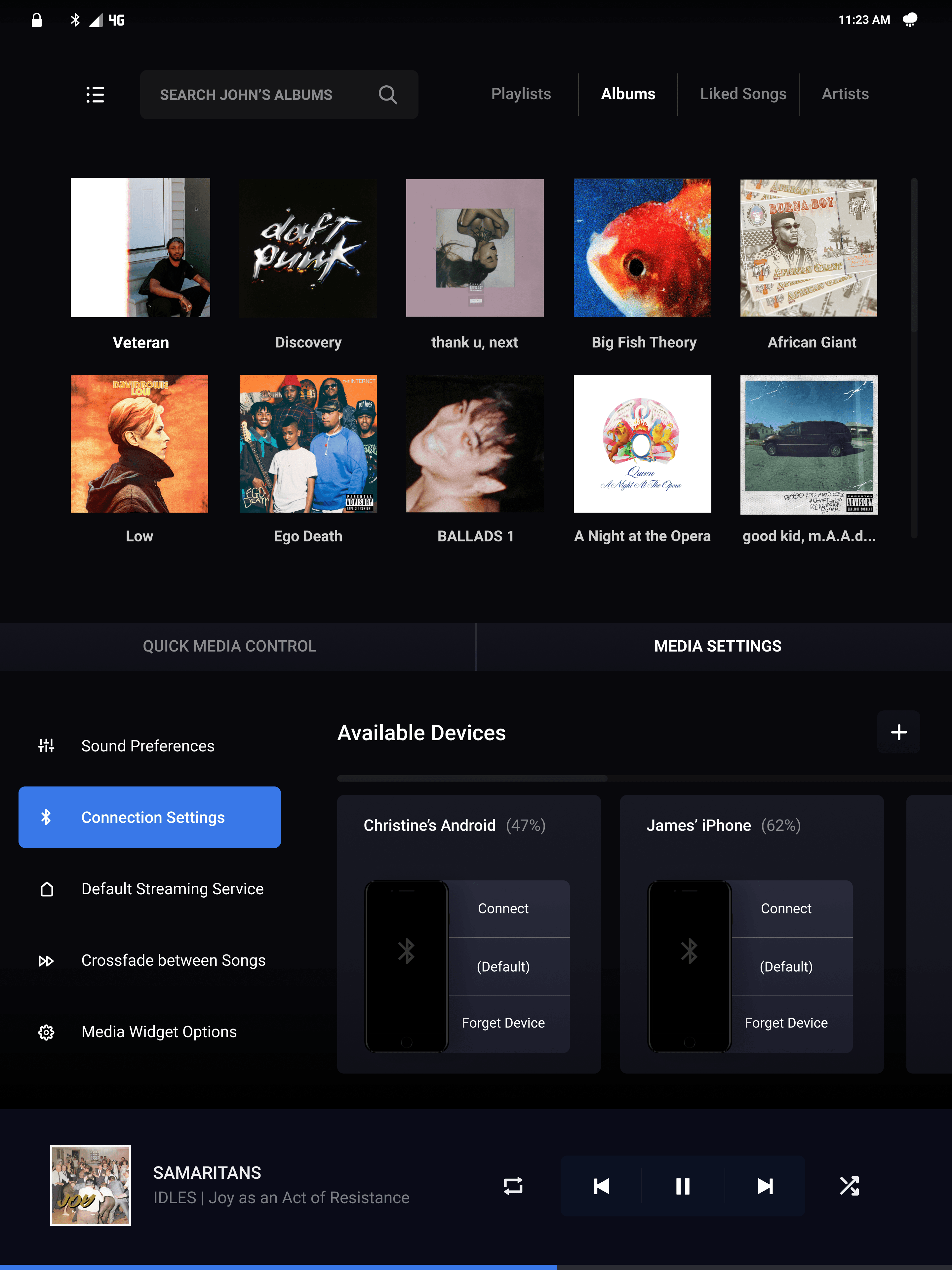Image resolution: width=952 pixels, height=1270 pixels.
Task: Select Connection Settings menu item
Action: (150, 817)
